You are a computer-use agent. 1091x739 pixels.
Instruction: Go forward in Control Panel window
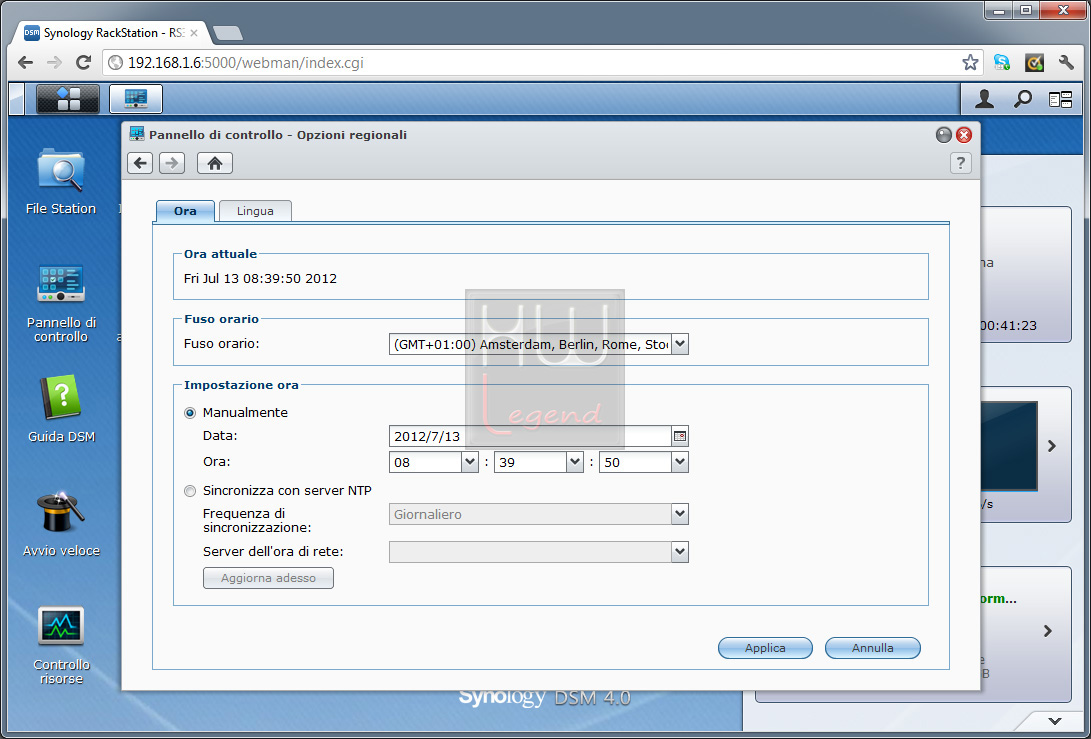click(172, 163)
